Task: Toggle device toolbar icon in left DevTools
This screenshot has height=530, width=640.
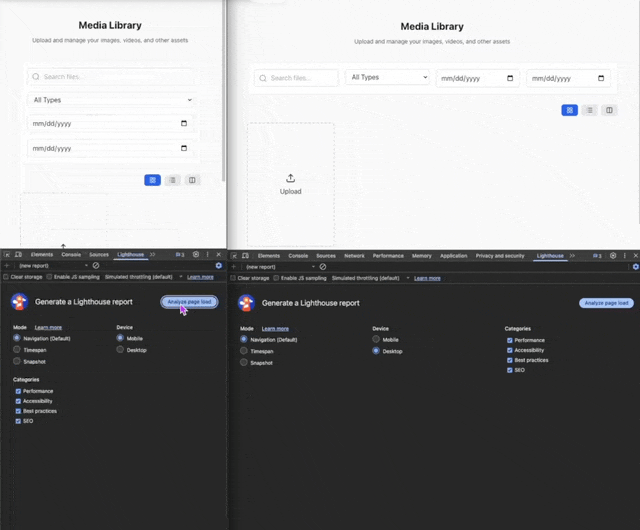Action: [x=18, y=254]
